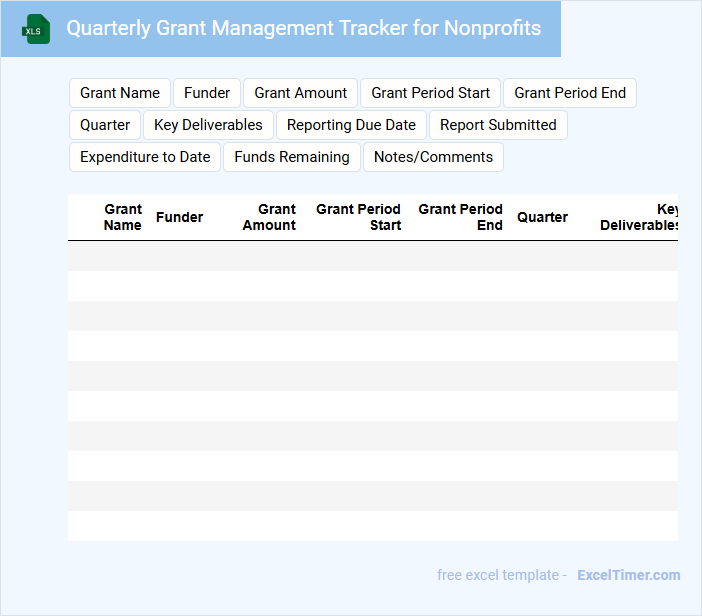Open the ExcelTimer.com link
Viewport: 702px width, 616px height.
coord(628,575)
